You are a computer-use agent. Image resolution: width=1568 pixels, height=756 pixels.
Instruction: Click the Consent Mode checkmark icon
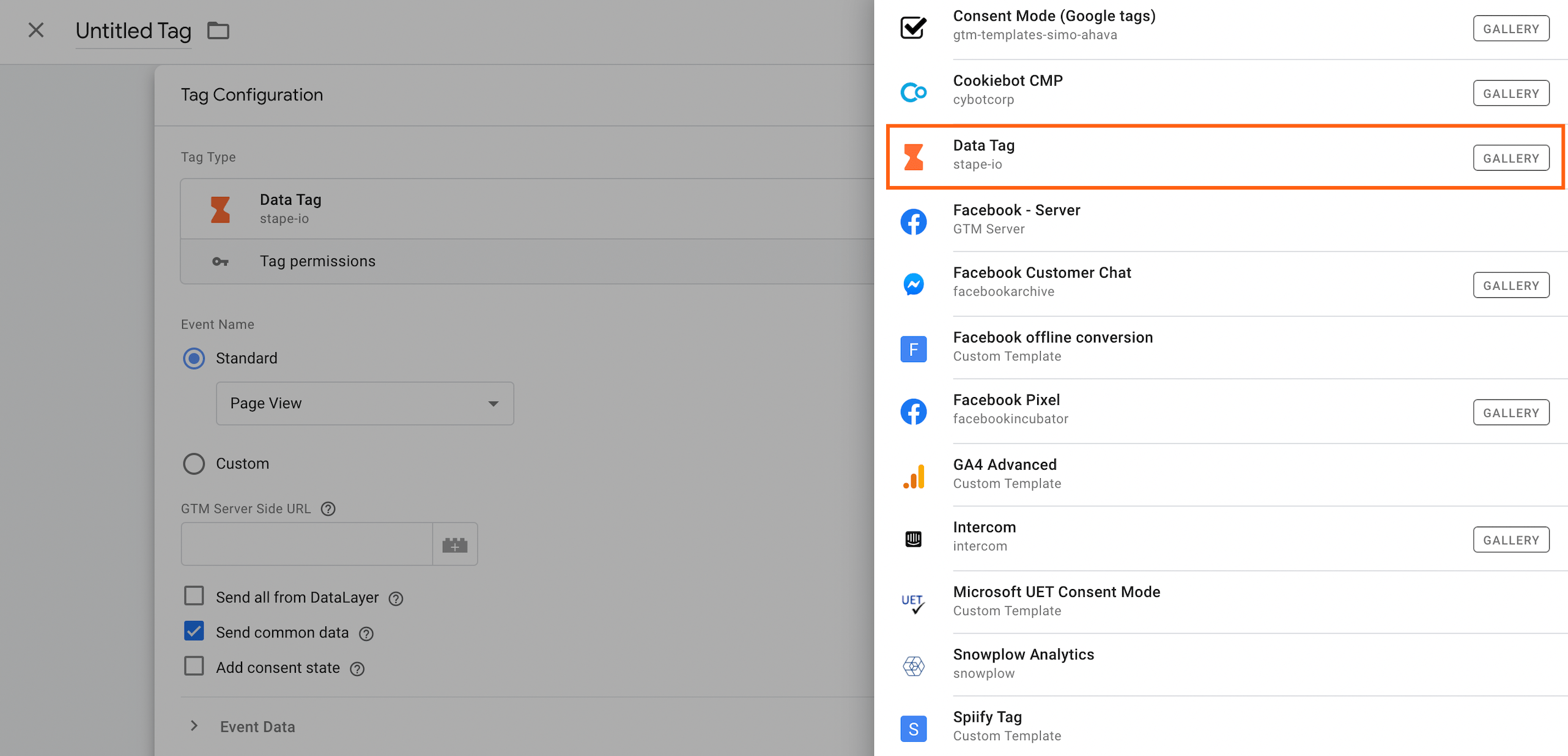pyautogui.click(x=913, y=27)
